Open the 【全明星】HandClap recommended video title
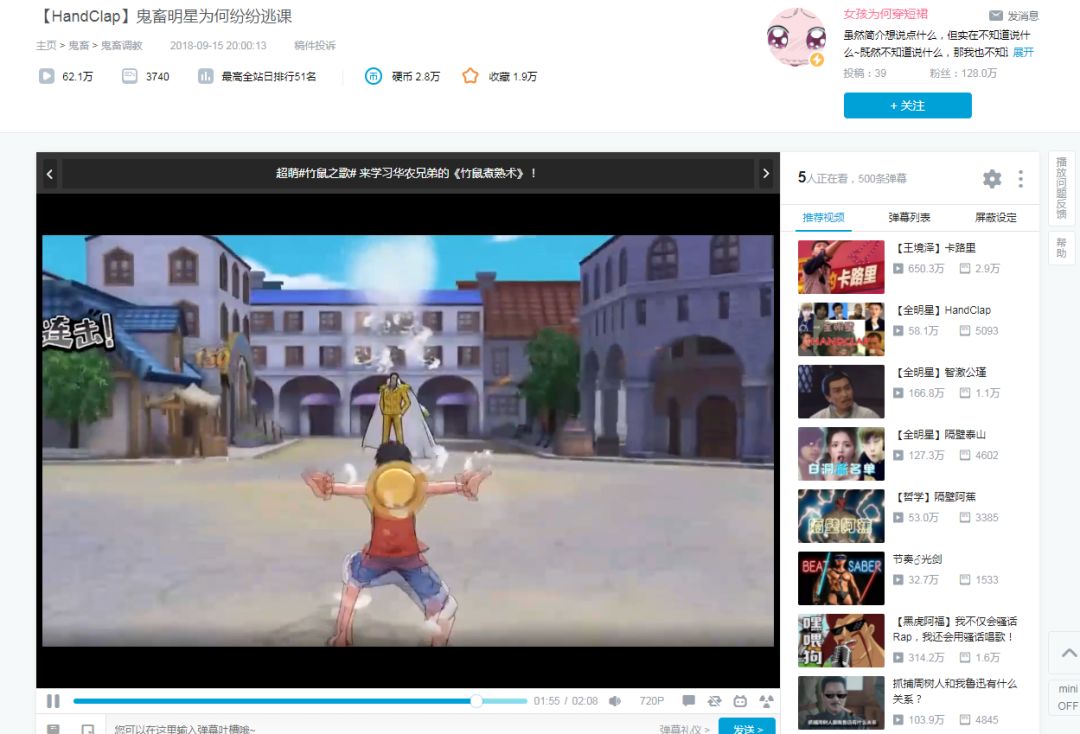The height and width of the screenshot is (734, 1080). (942, 311)
